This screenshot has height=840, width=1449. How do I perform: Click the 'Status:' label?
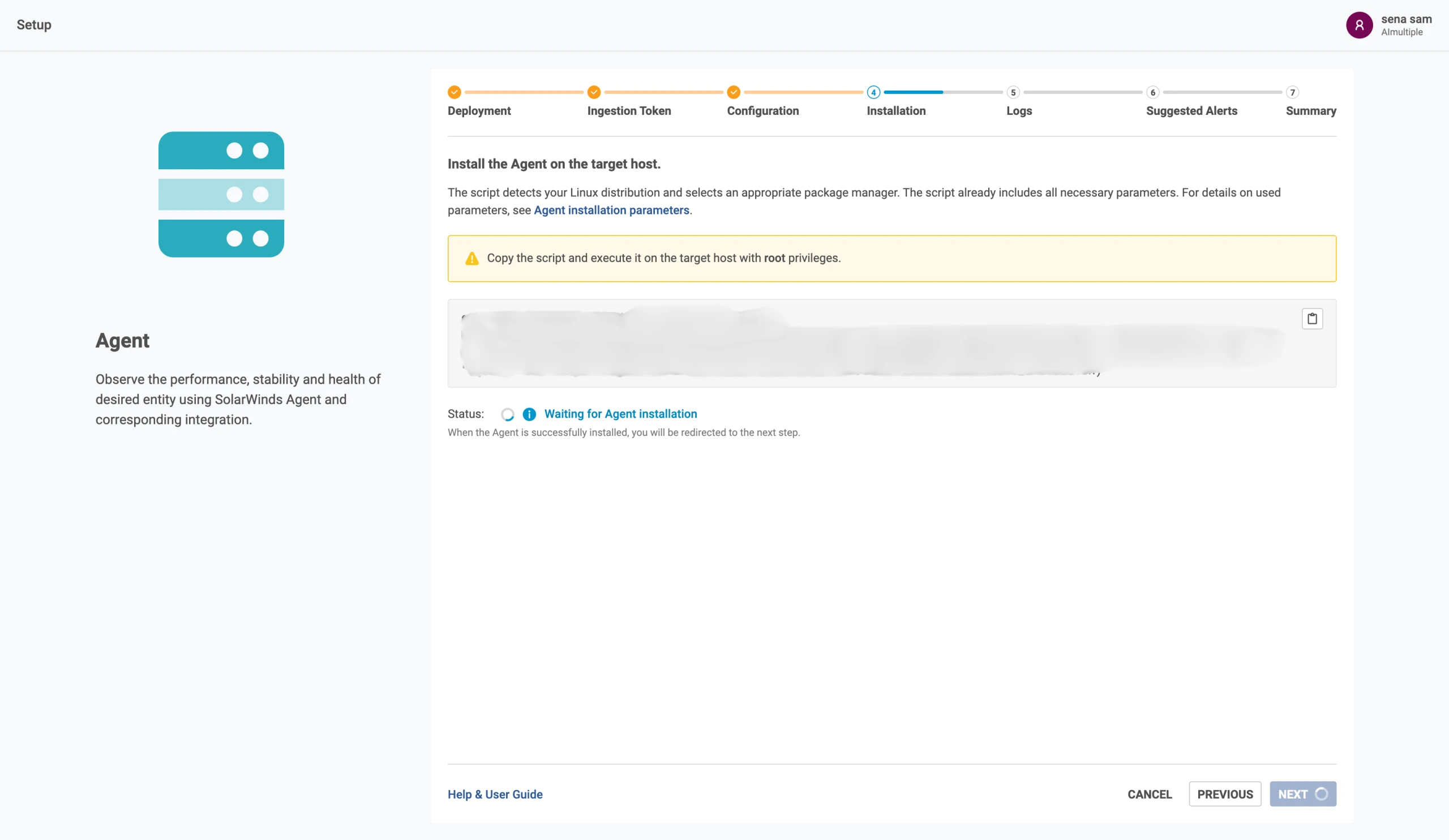pos(466,414)
